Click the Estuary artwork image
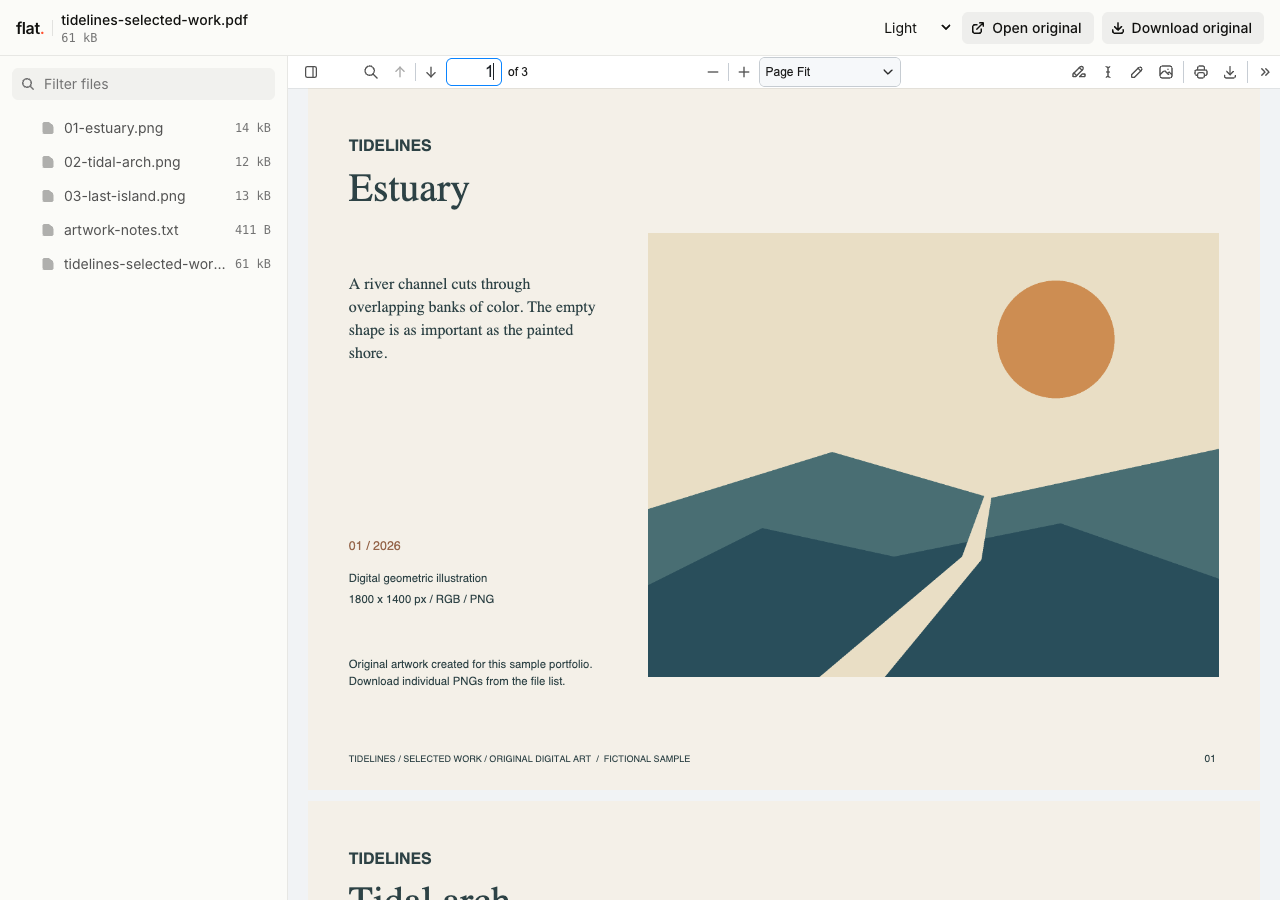The height and width of the screenshot is (900, 1280). (933, 455)
